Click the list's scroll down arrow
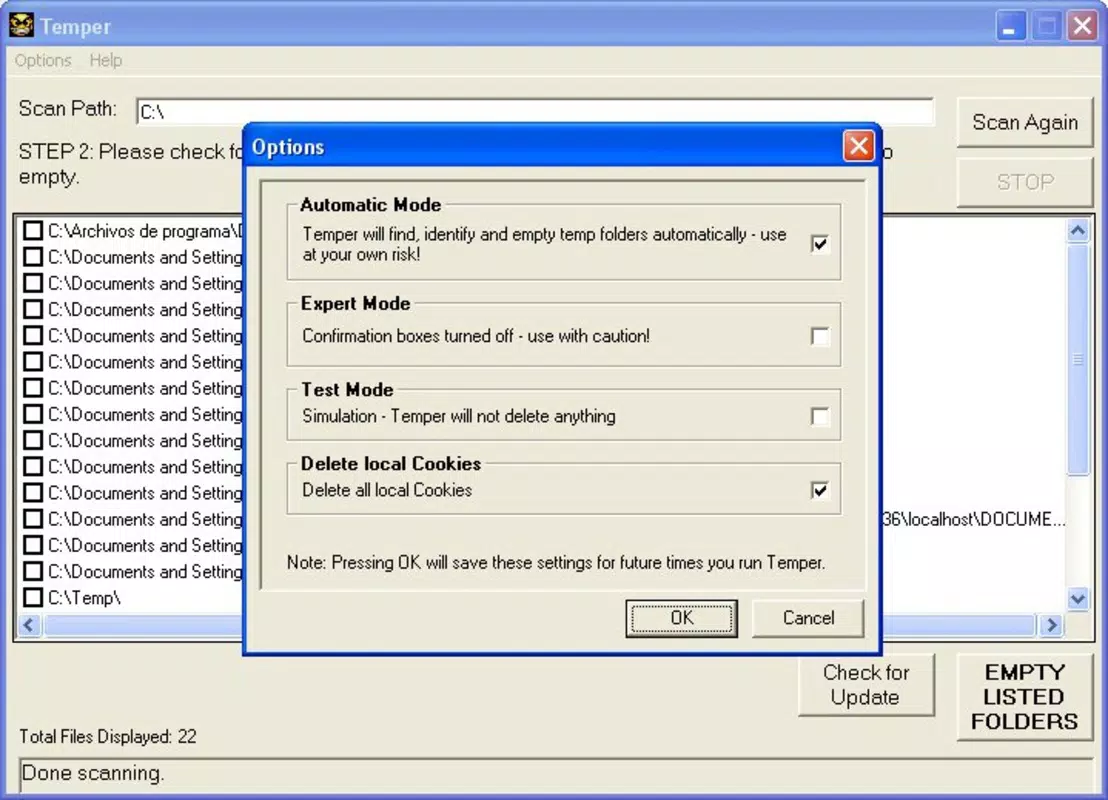The image size is (1108, 800). pyautogui.click(x=1078, y=599)
